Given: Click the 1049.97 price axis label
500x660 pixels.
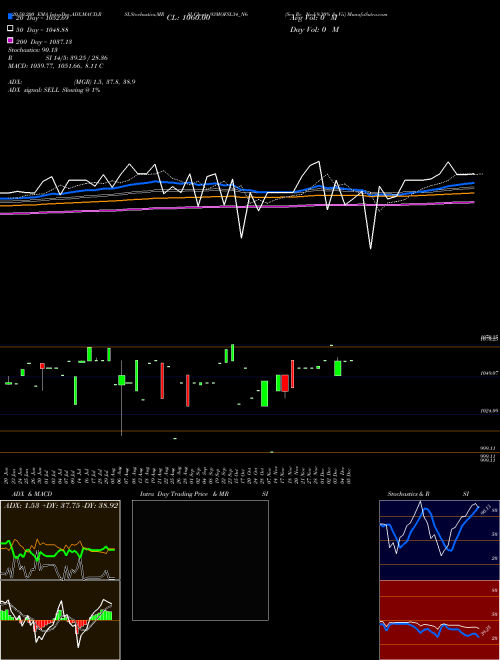Looking at the screenshot, I should tap(490, 373).
